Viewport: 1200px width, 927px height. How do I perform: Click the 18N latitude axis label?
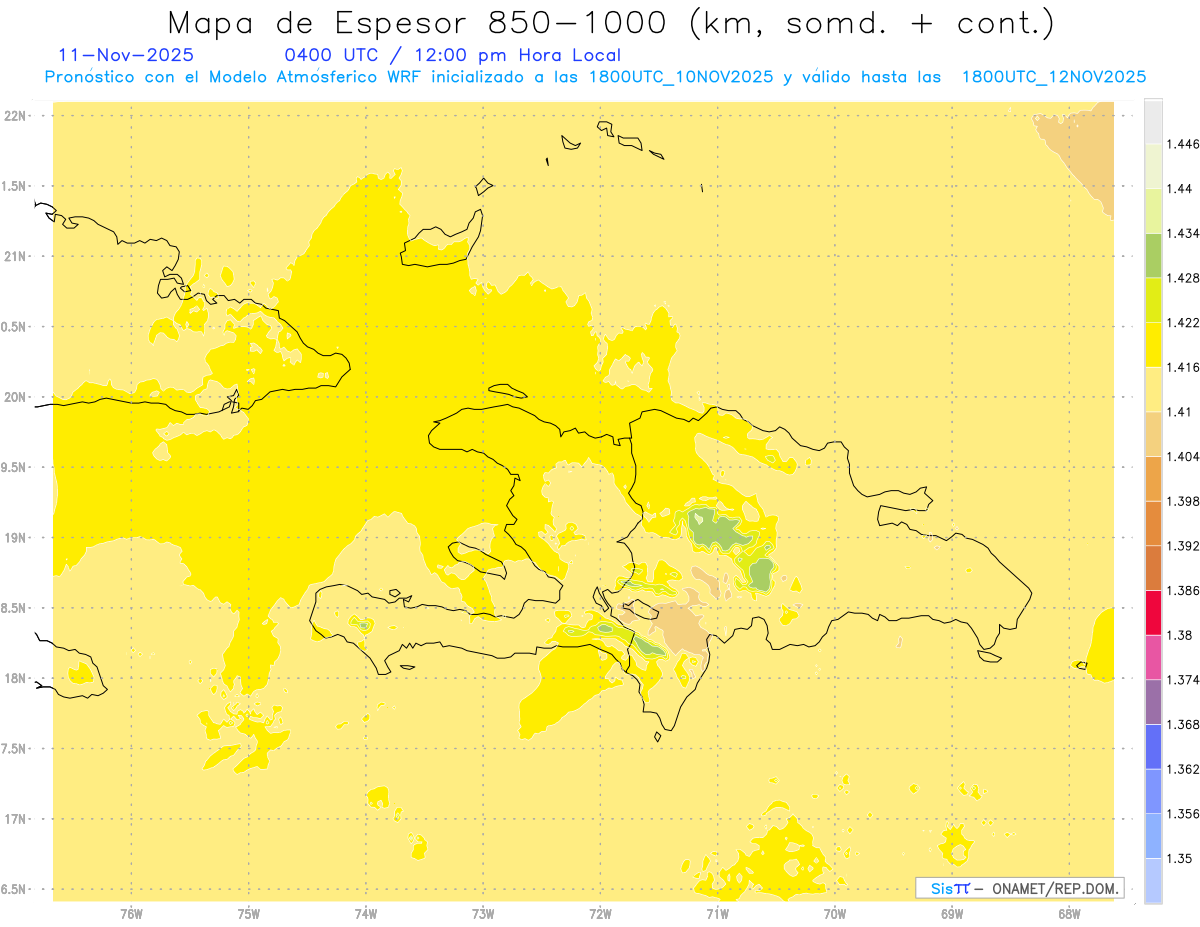[x=16, y=679]
